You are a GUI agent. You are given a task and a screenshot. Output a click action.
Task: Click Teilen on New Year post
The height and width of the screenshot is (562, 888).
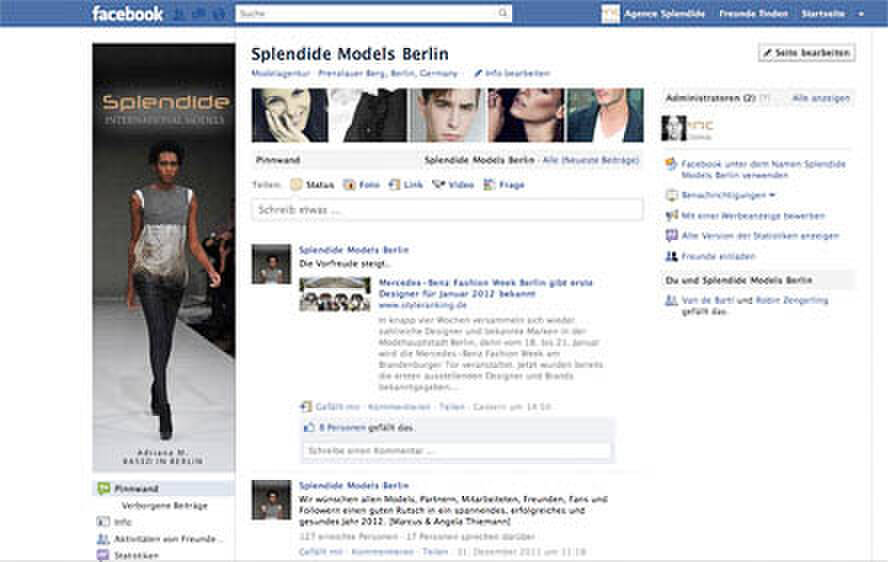(436, 551)
